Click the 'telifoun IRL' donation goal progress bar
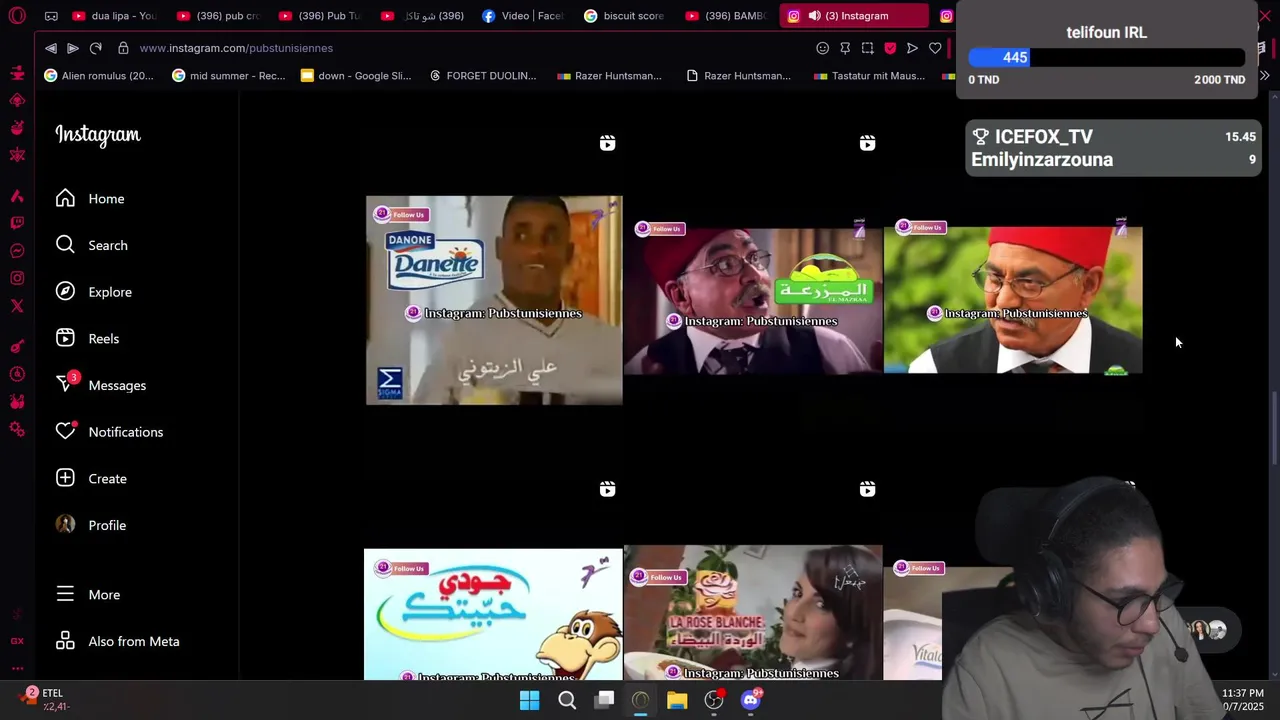1280x720 pixels. click(x=1107, y=58)
